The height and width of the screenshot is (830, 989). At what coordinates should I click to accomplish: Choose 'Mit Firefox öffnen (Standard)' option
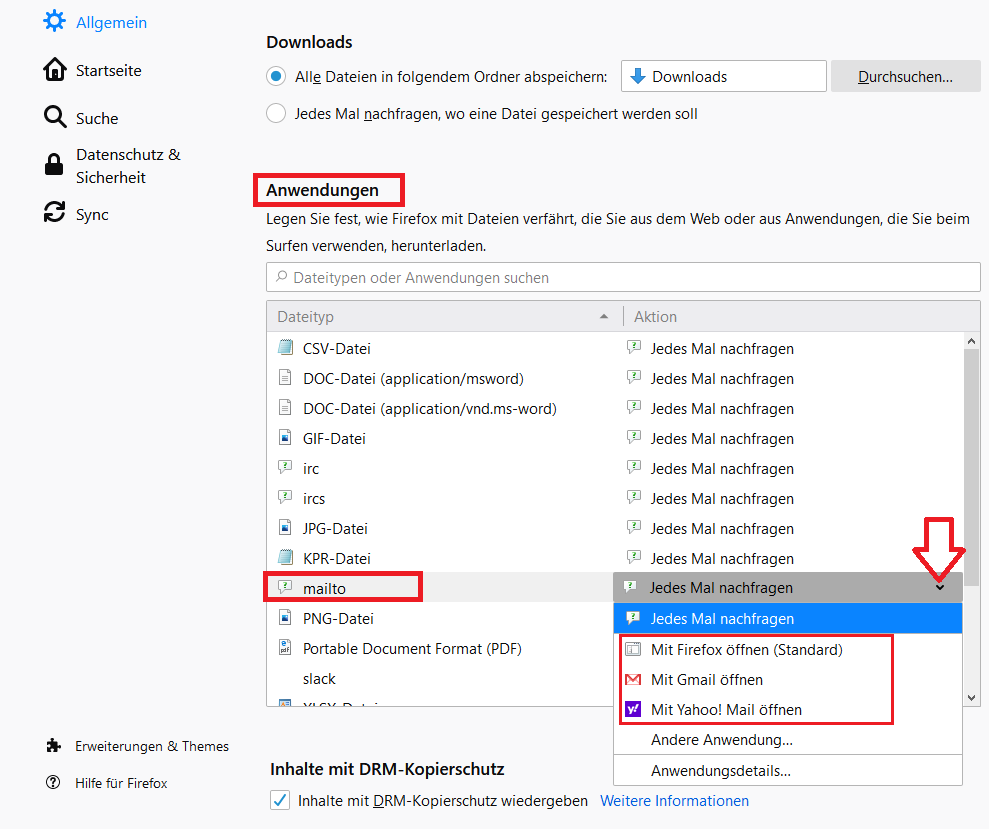coord(746,650)
